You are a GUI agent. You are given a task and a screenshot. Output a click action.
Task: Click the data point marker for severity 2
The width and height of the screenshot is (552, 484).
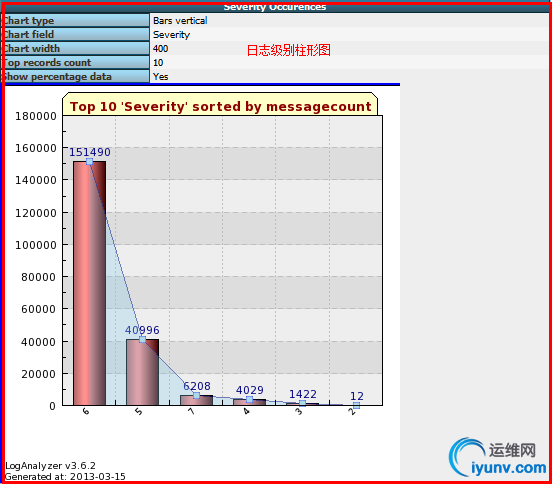click(x=356, y=405)
